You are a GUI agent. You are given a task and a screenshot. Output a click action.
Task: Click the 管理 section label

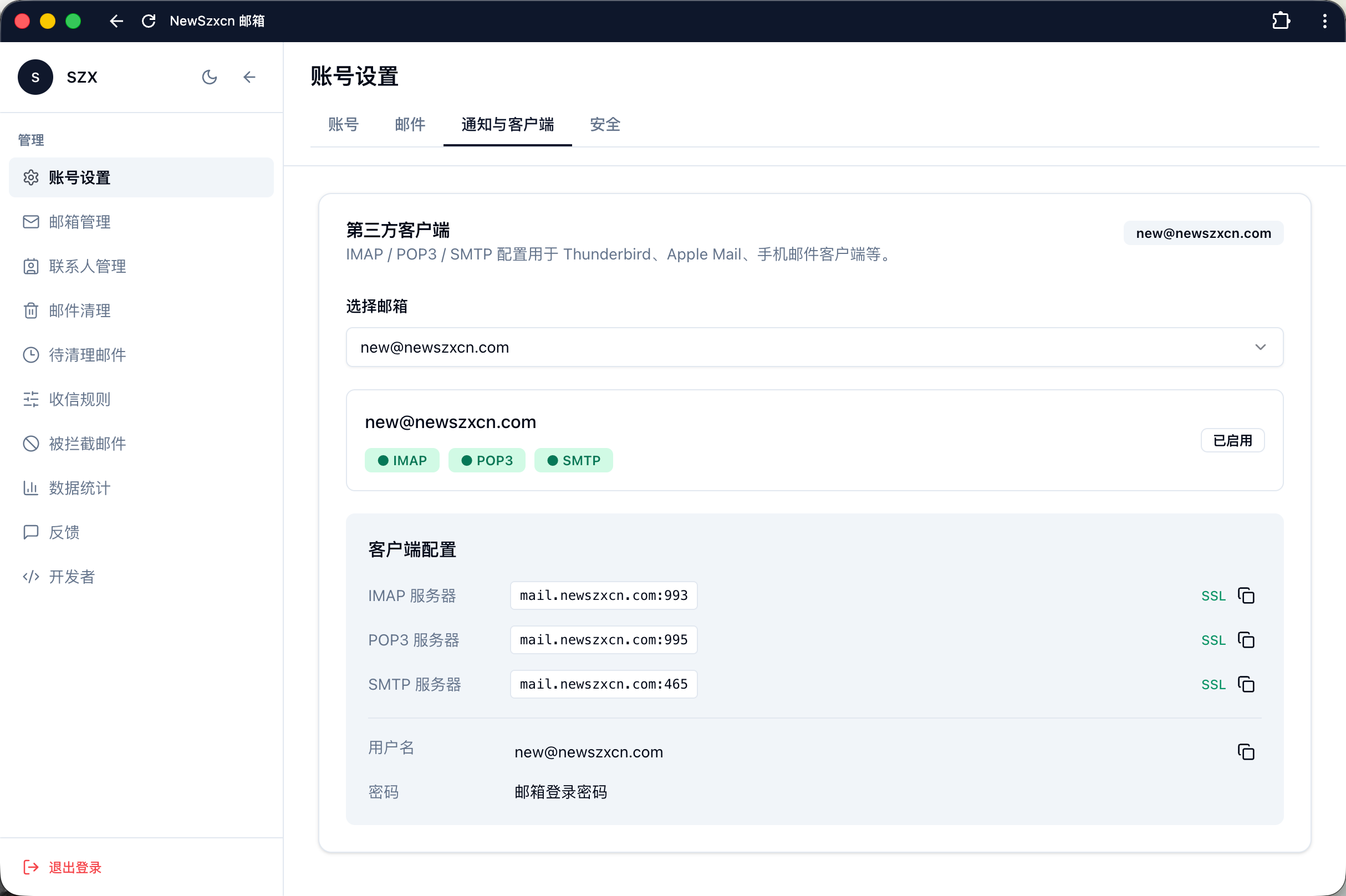(x=31, y=140)
